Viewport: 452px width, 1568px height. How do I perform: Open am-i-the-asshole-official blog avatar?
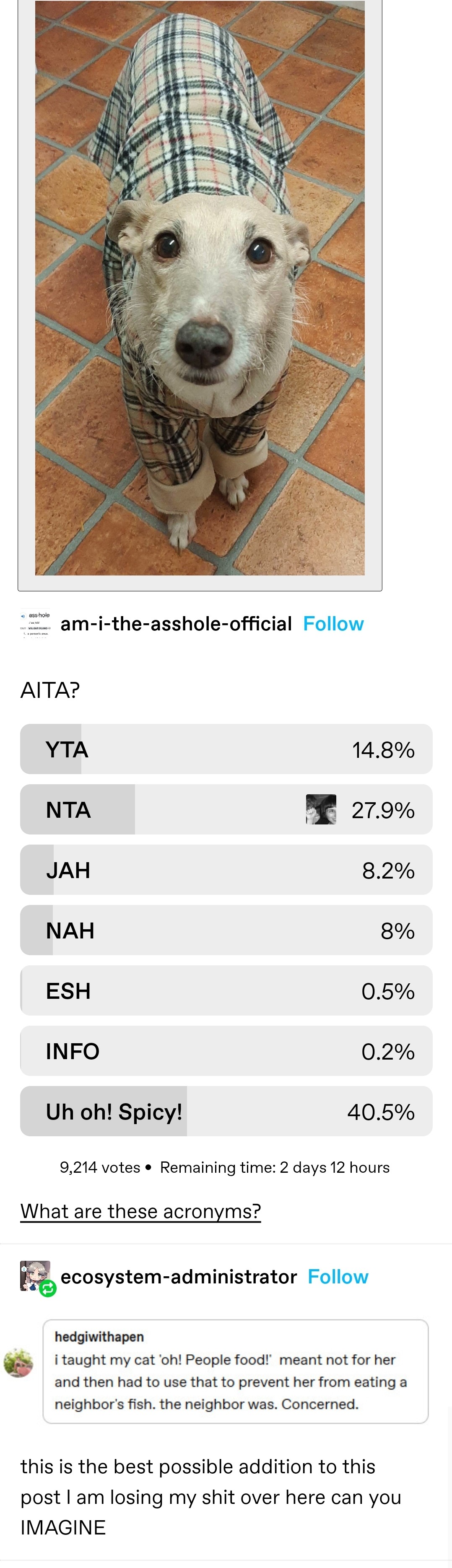[x=35, y=623]
